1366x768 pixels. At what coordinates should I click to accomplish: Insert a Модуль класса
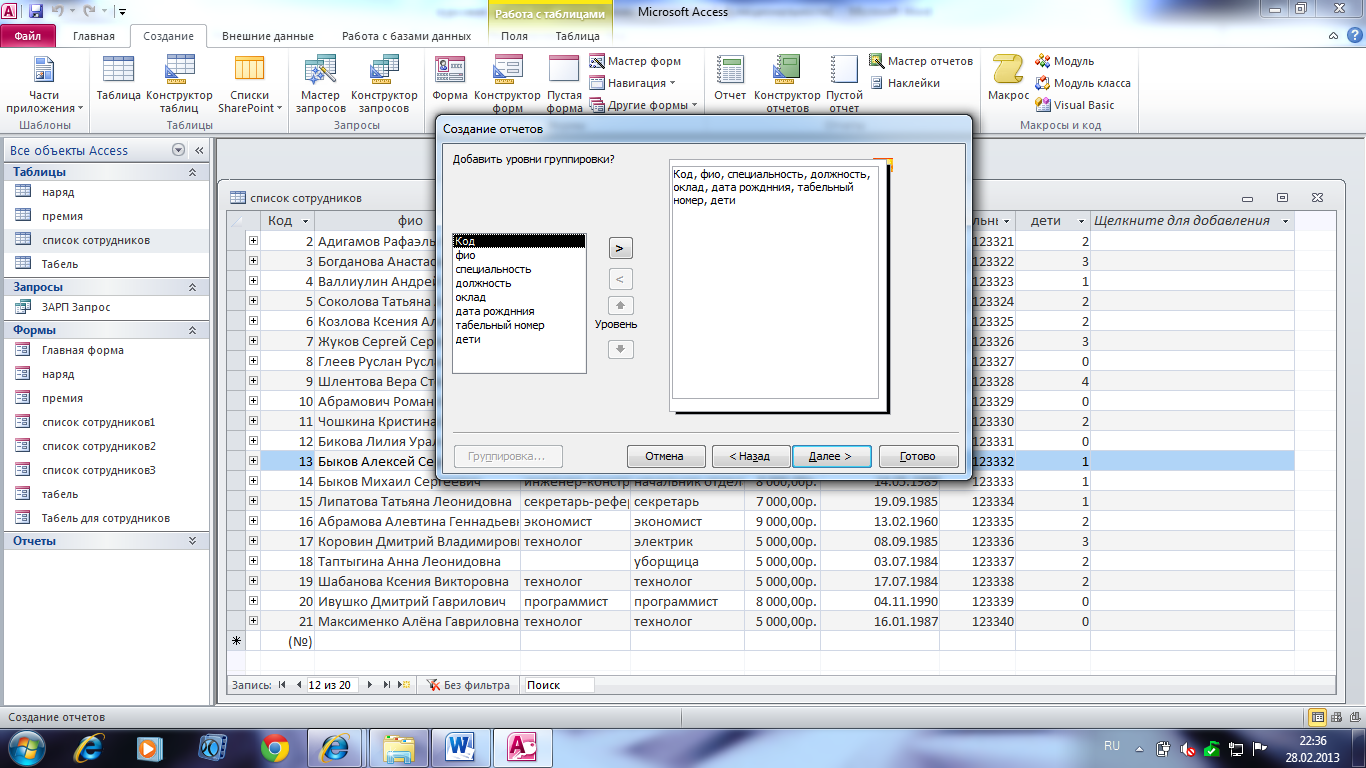pyautogui.click(x=1083, y=83)
